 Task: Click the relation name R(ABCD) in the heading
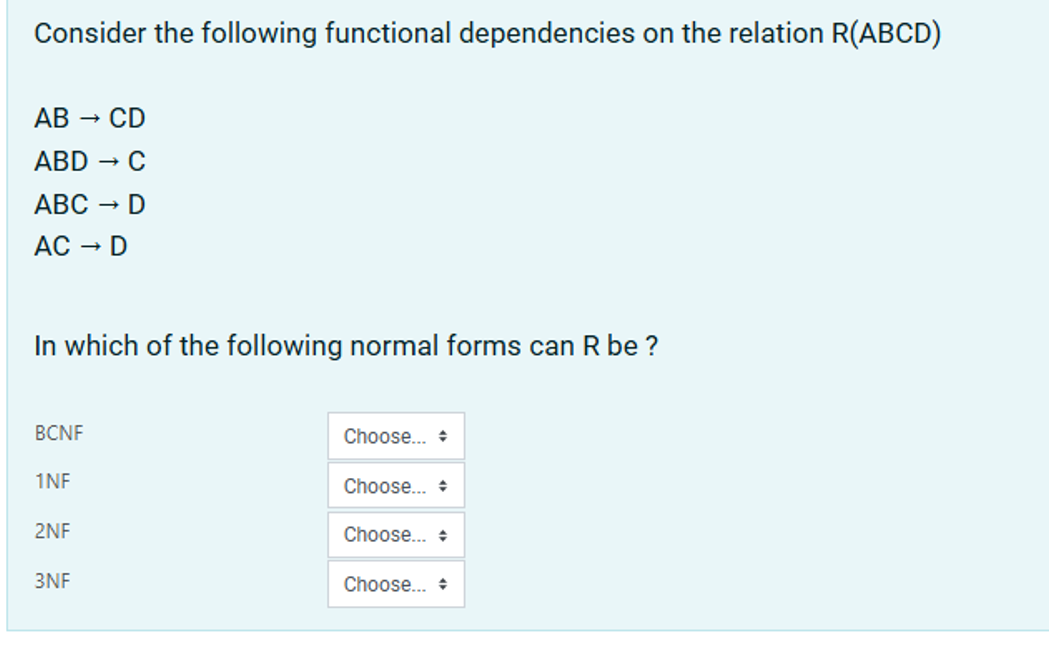(x=886, y=34)
